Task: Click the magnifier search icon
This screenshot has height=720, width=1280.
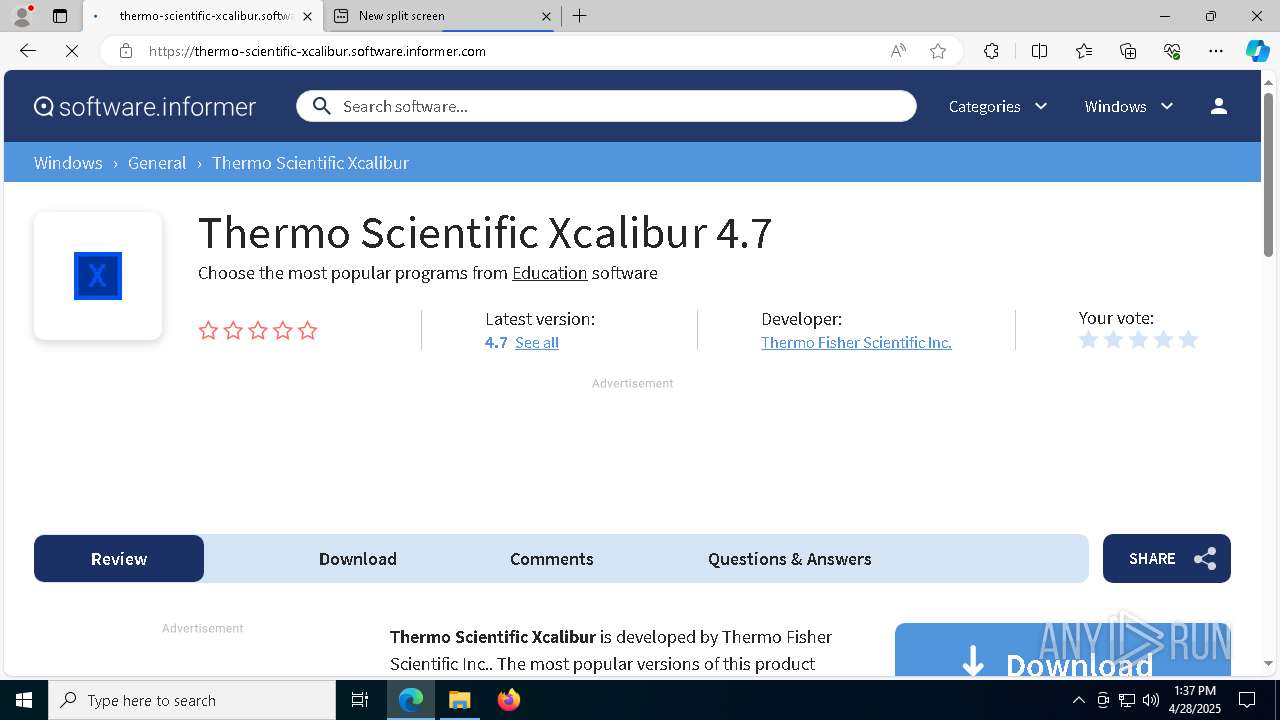Action: (321, 106)
